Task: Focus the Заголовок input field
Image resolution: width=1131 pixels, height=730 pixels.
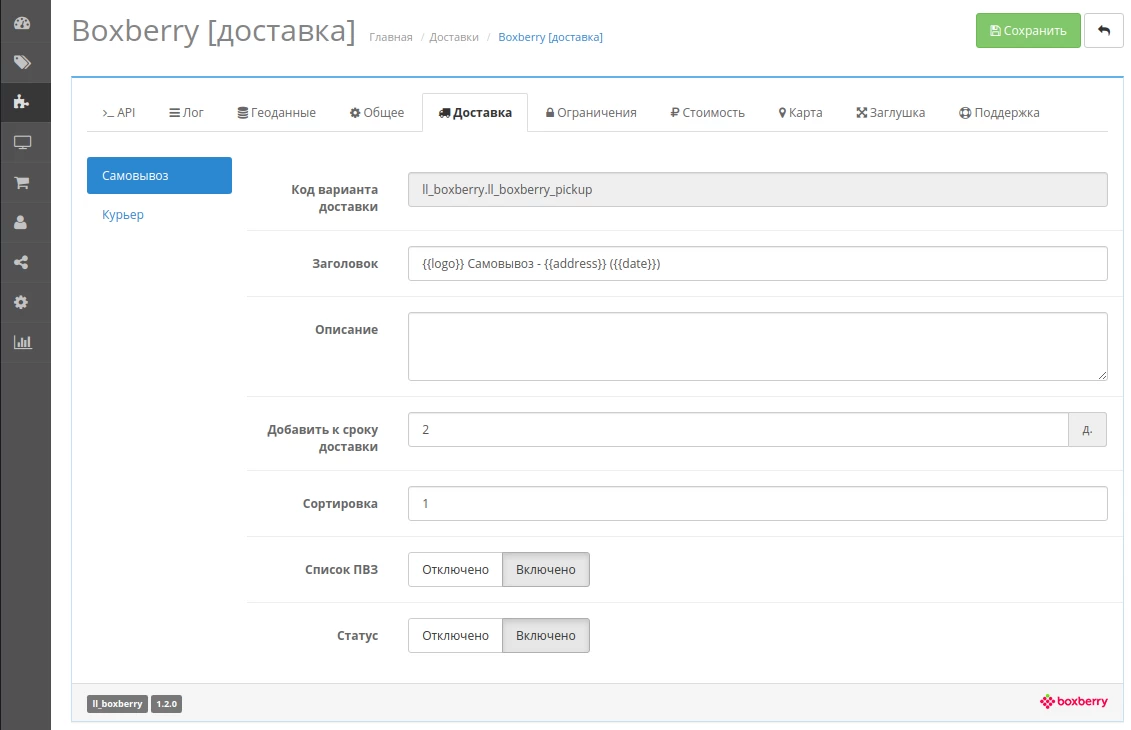Action: [x=757, y=264]
